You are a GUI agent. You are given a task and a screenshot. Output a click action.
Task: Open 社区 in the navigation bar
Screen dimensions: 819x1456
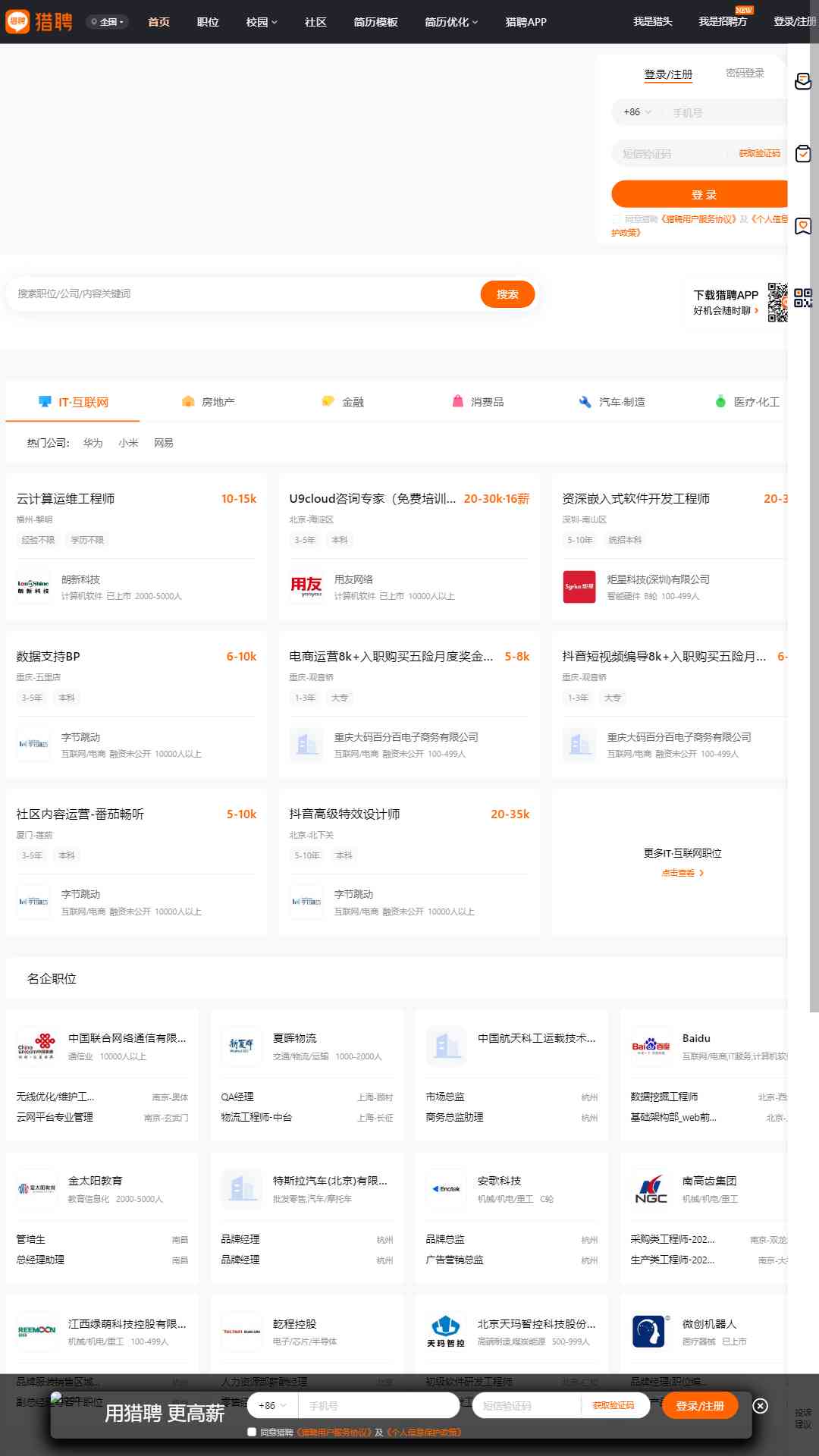[315, 22]
